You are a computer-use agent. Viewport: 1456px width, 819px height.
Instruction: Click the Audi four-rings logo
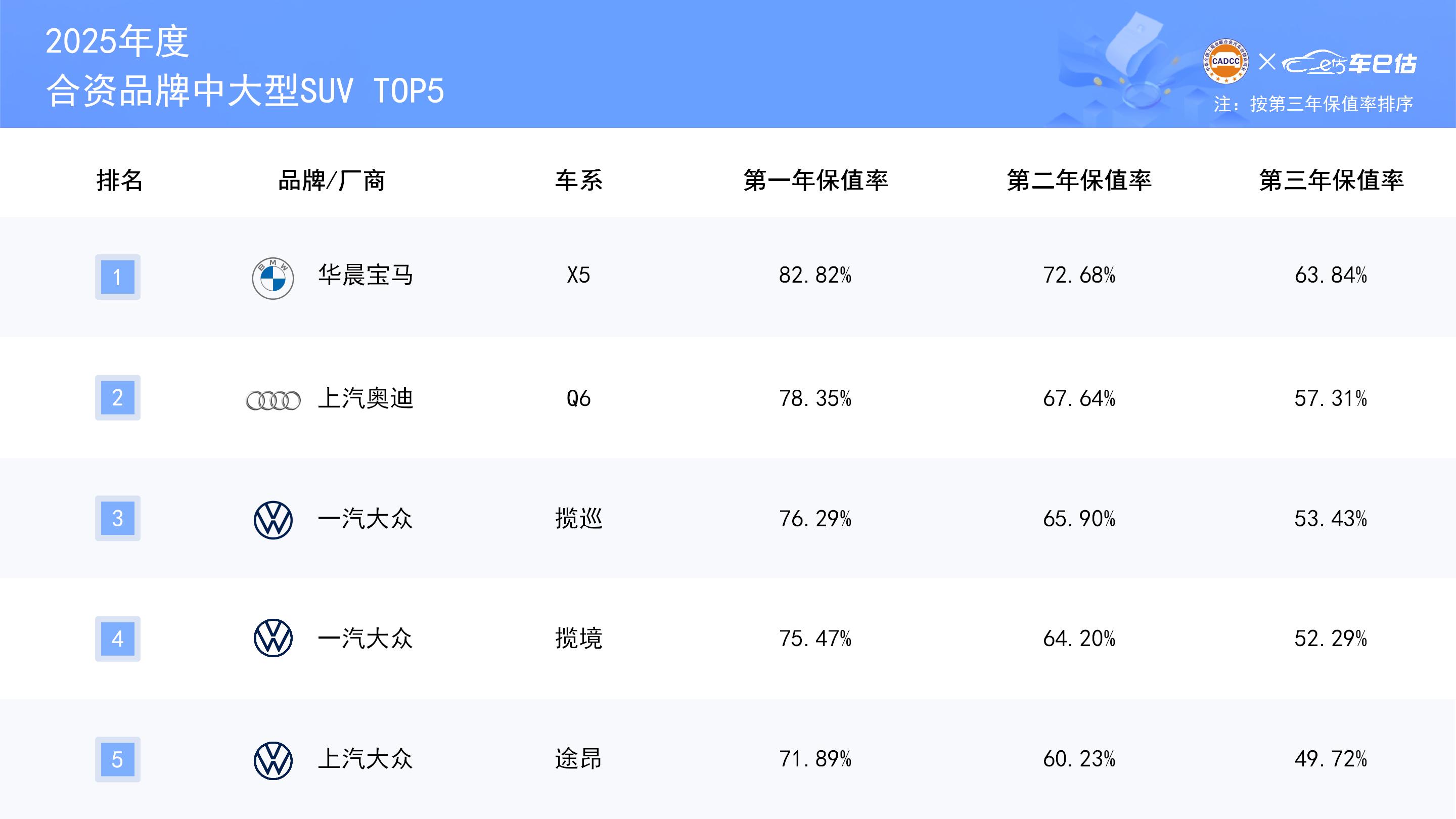point(273,400)
